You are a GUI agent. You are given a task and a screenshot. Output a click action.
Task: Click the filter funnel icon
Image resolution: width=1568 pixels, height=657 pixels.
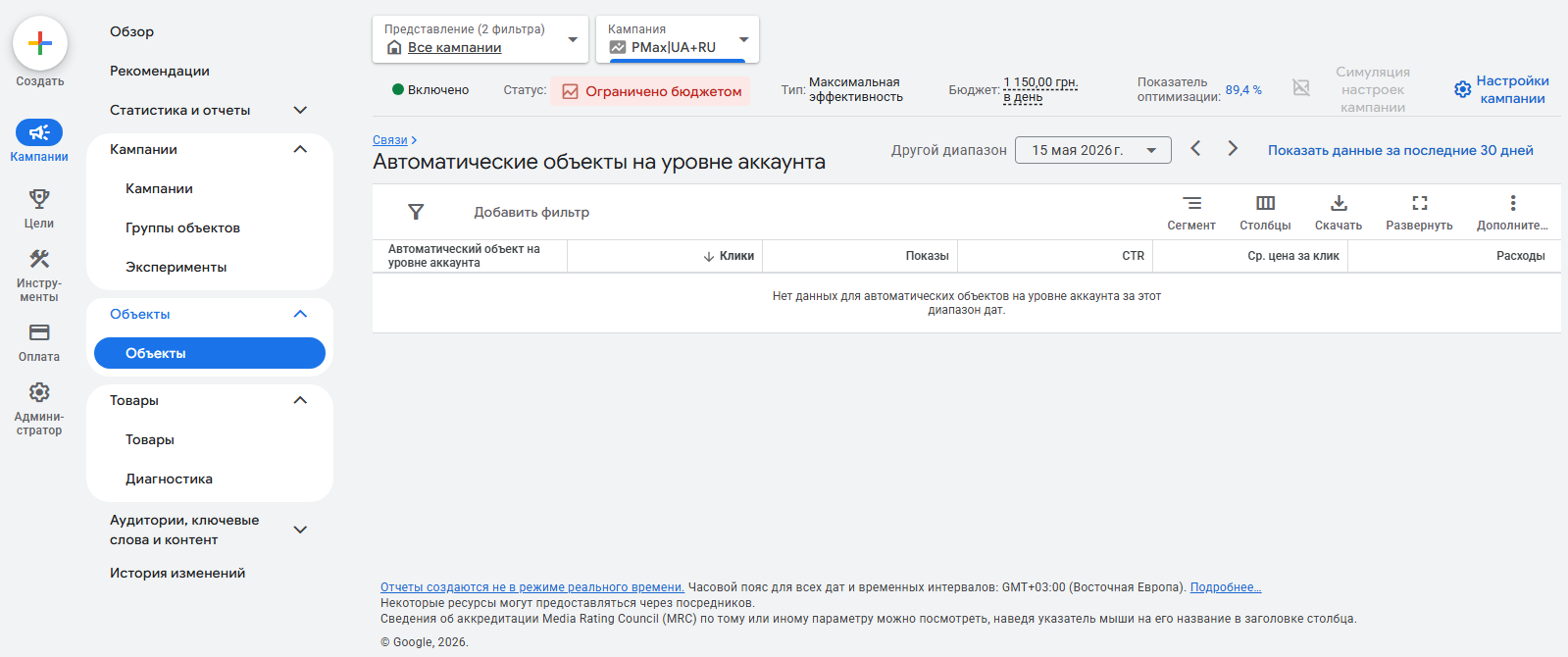pyautogui.click(x=416, y=212)
